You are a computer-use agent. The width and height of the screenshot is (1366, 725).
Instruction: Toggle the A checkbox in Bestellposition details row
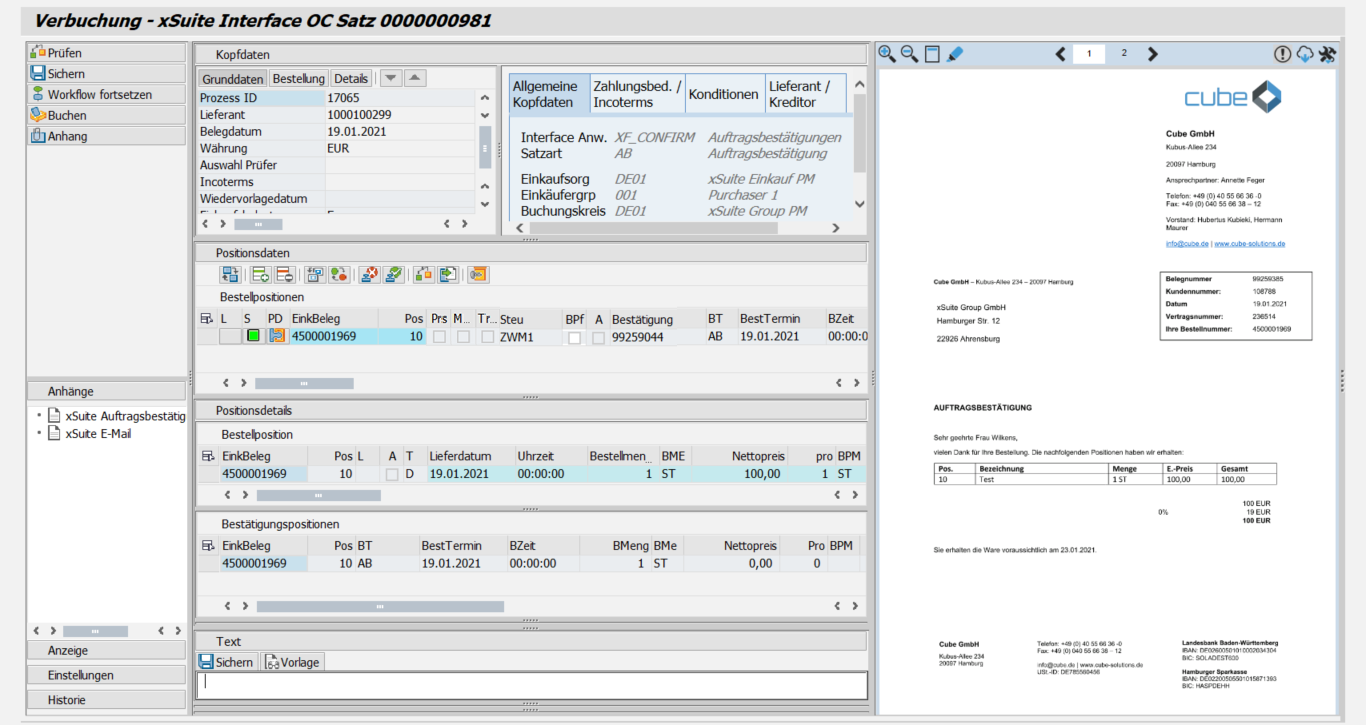[x=392, y=474]
